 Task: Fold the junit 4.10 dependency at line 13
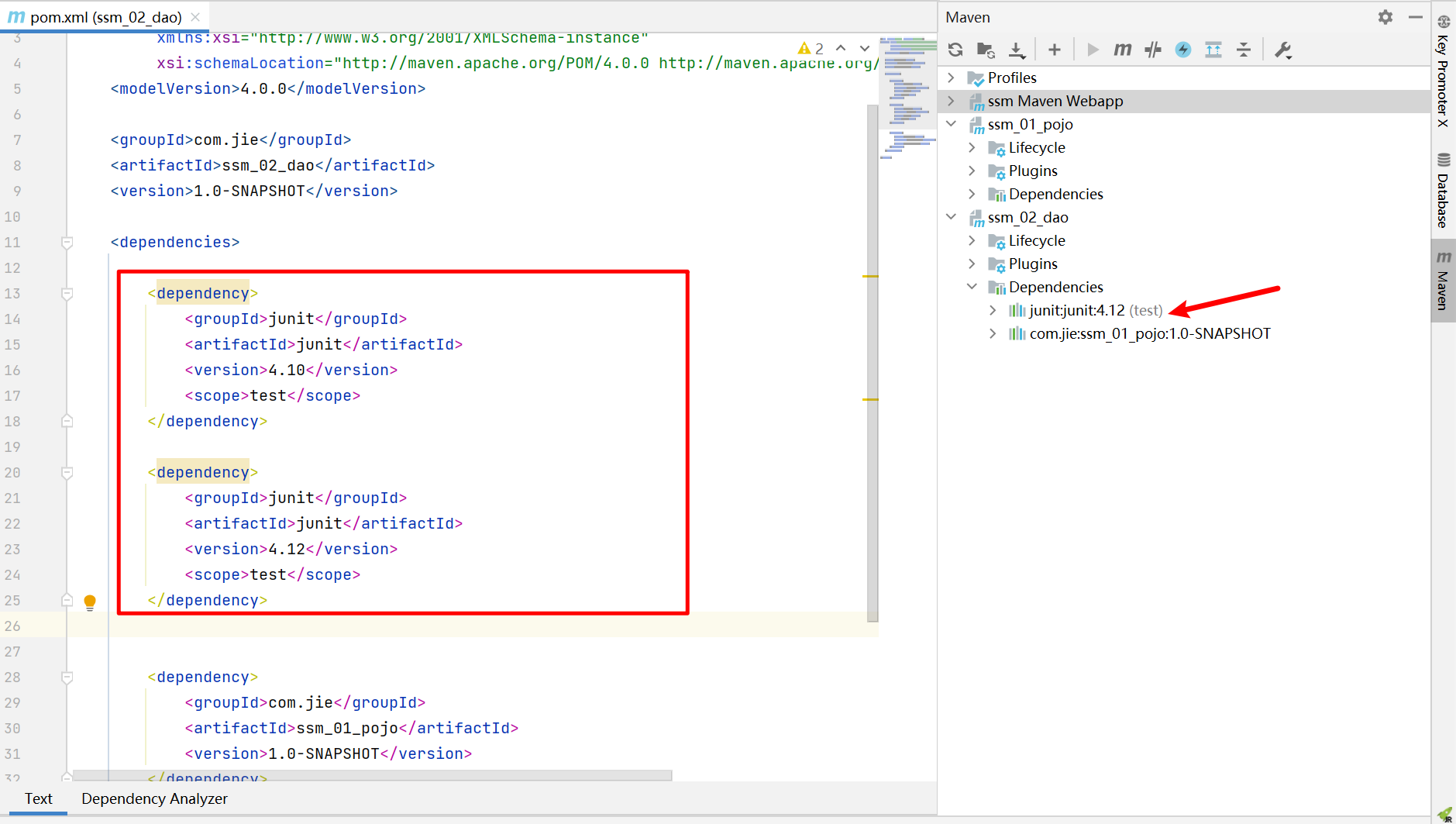coord(67,294)
